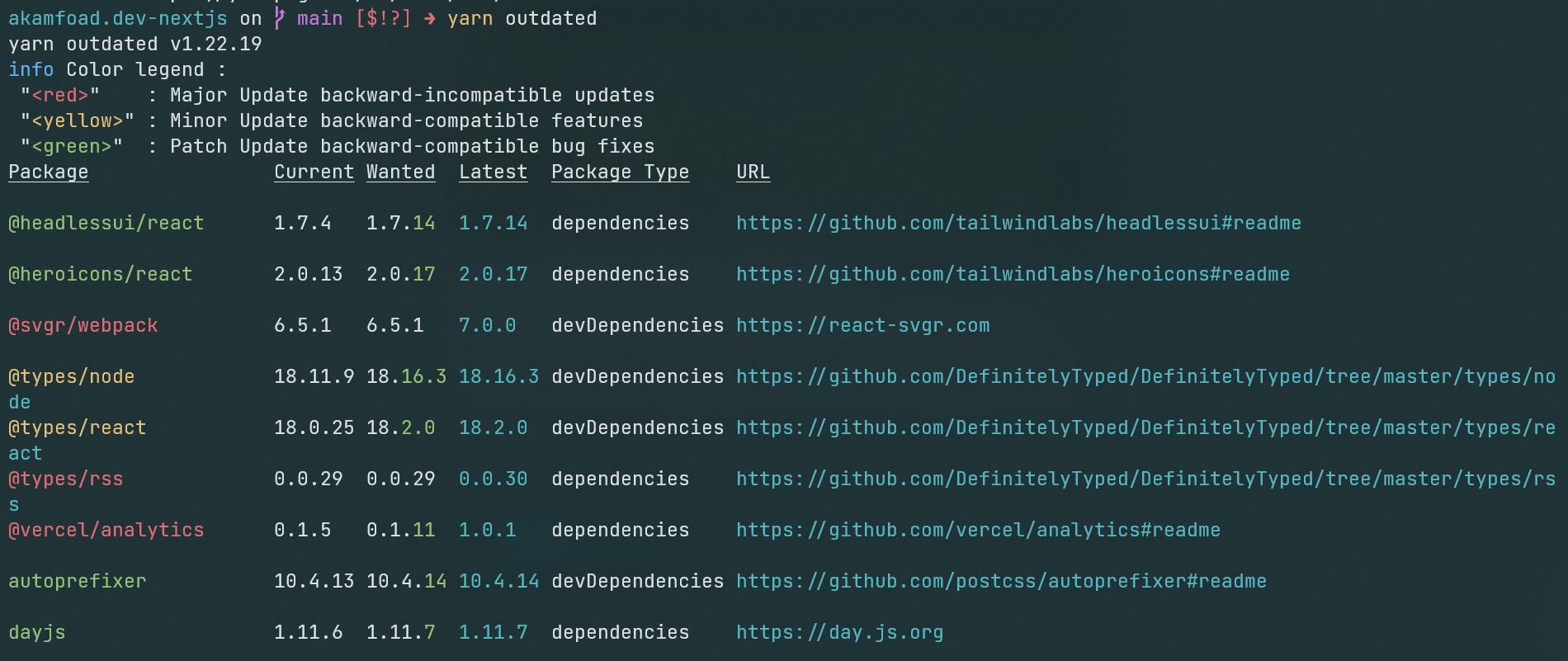Image resolution: width=1568 pixels, height=661 pixels.
Task: Open the DefinitelyTyped types/rss URL
Action: 1145,479
